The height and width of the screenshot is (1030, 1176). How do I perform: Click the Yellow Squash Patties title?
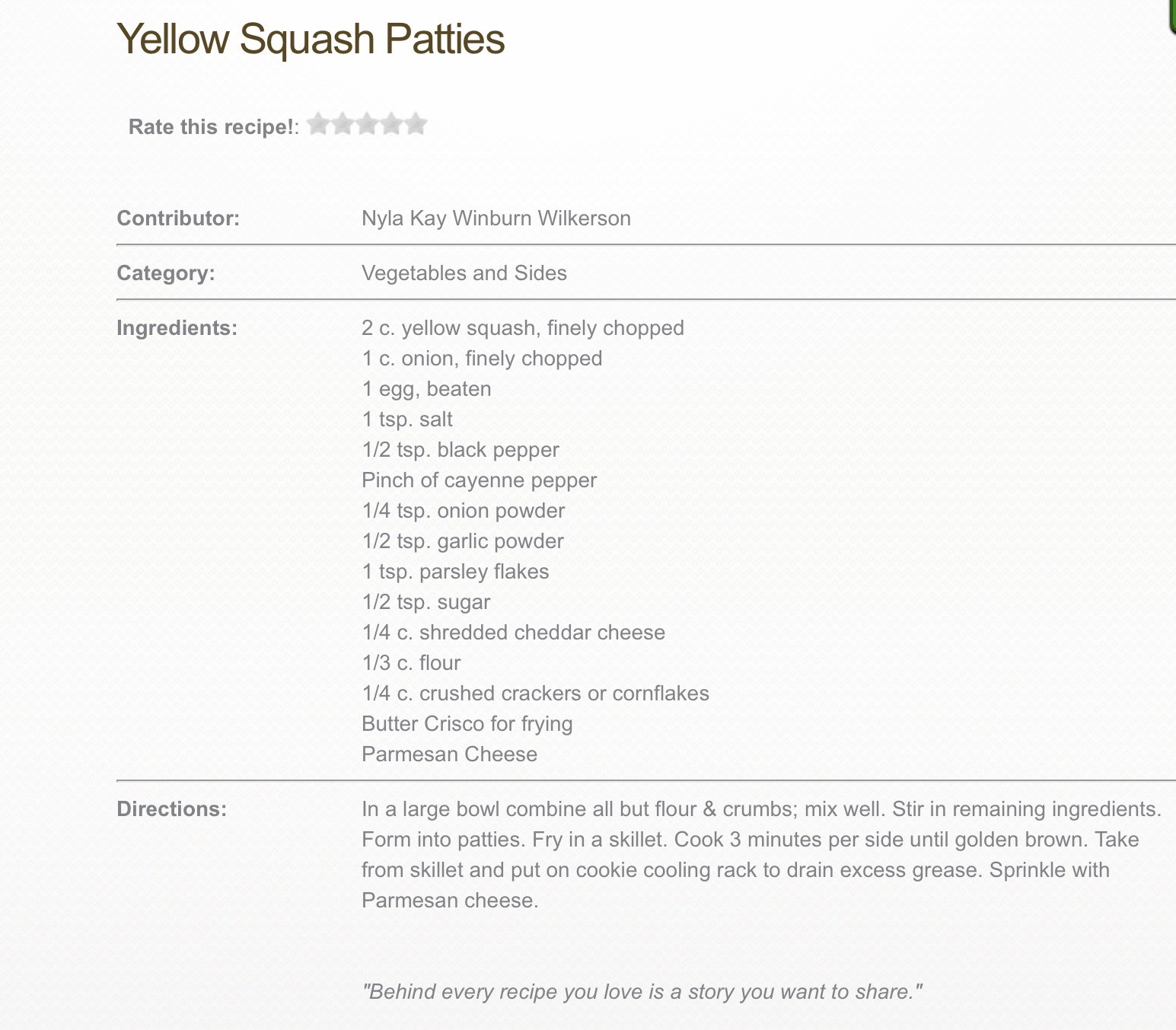pos(311,39)
